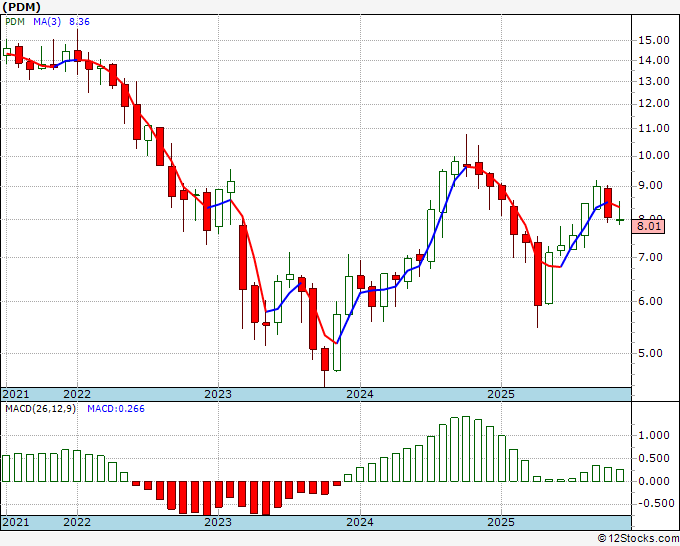This screenshot has width=680, height=546.
Task: Click 2024 on the MACD timeline
Action: (x=360, y=522)
